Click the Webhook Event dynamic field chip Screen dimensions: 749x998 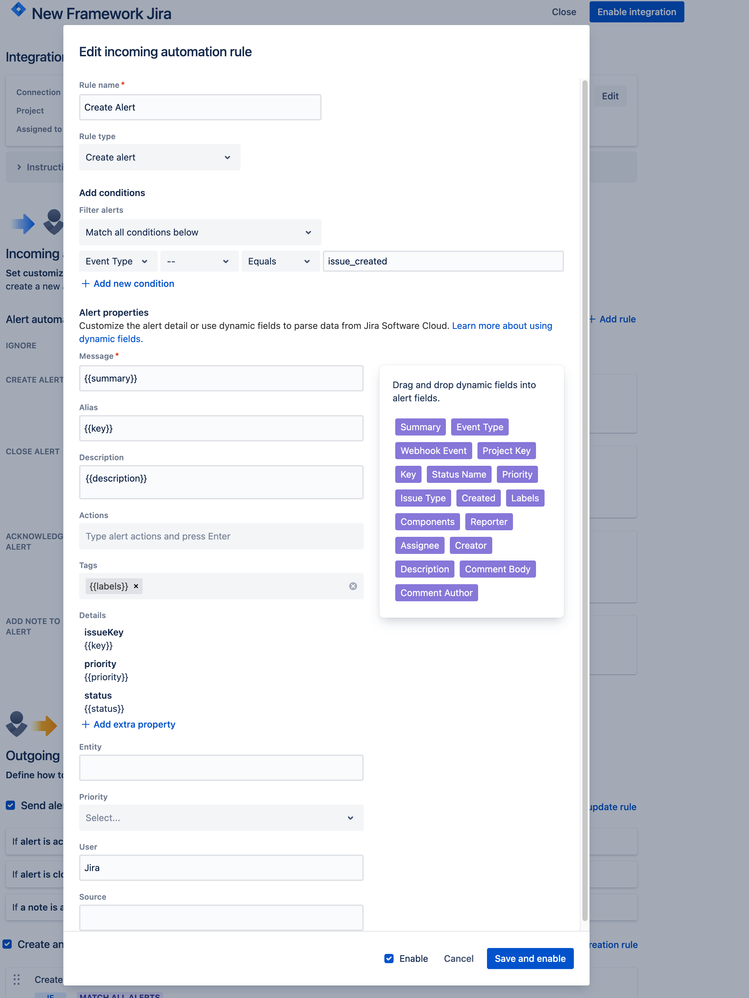pyautogui.click(x=433, y=451)
